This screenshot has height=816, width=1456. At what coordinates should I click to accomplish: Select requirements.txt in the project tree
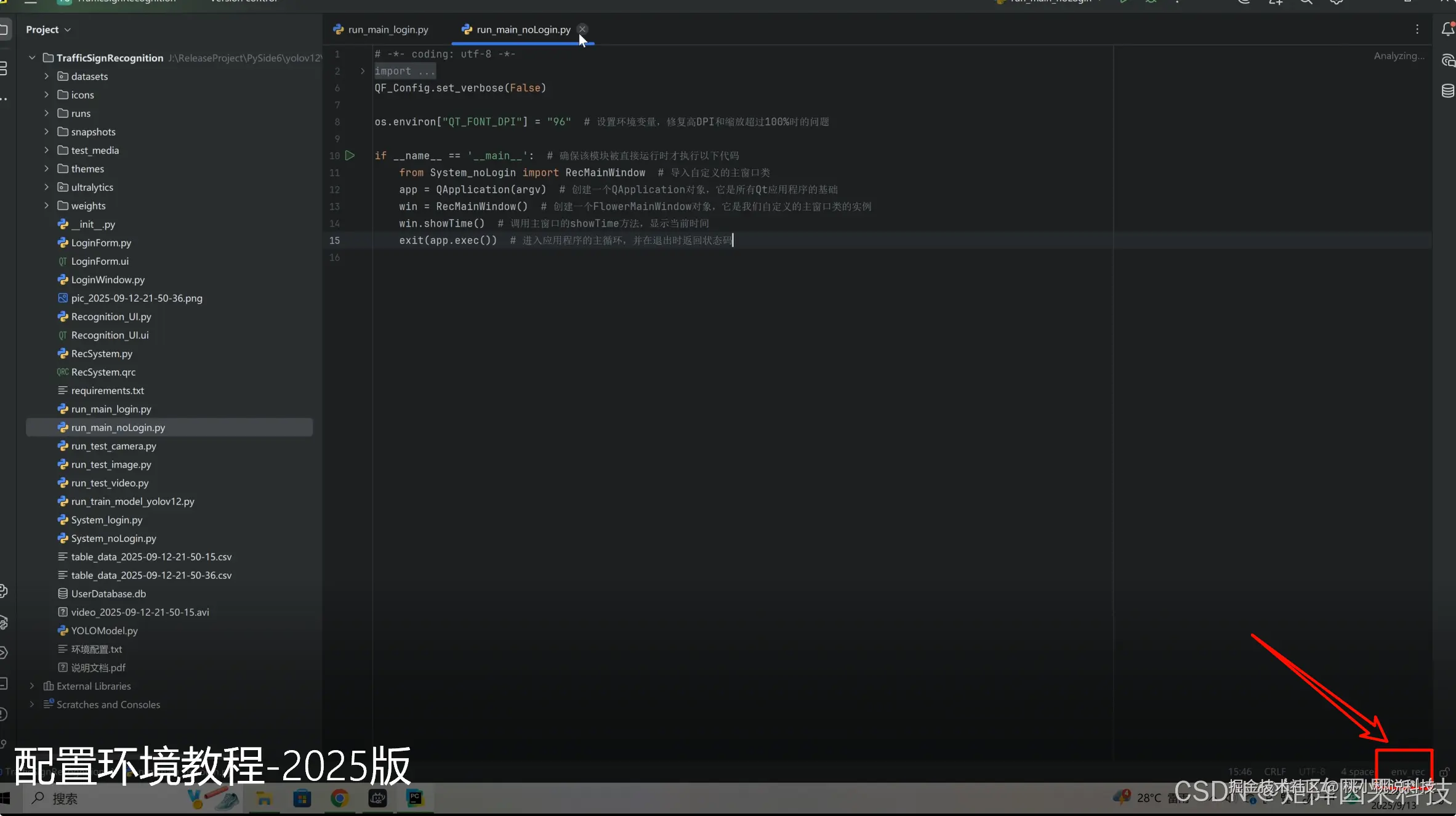[107, 390]
